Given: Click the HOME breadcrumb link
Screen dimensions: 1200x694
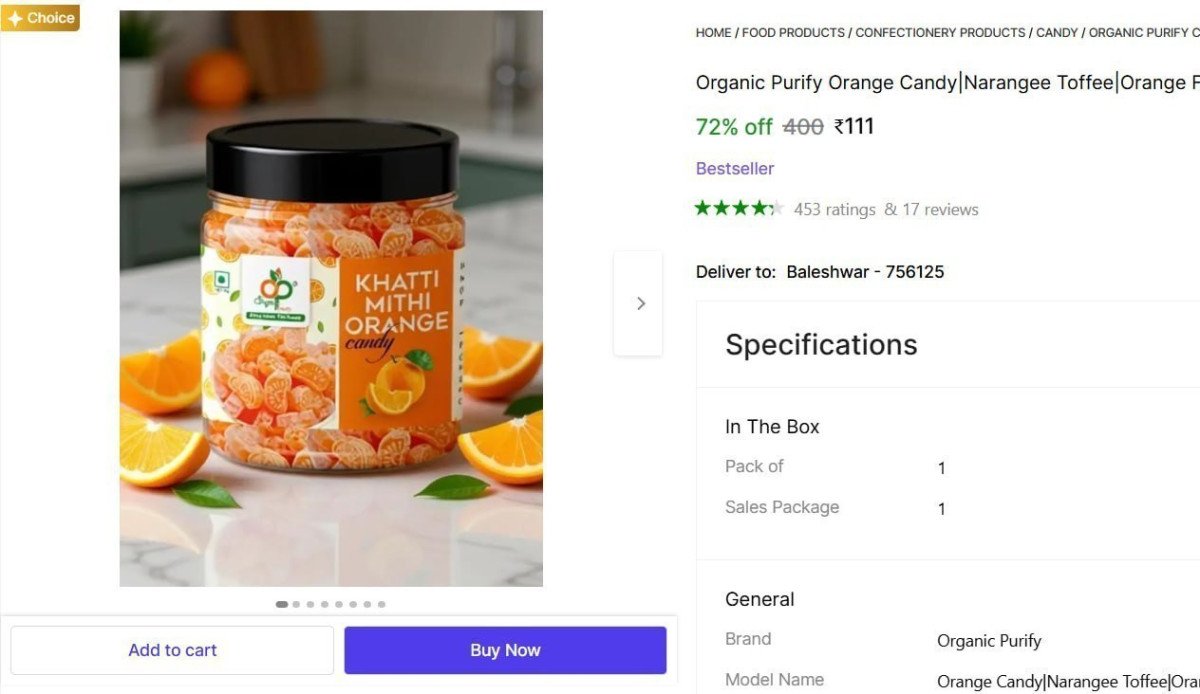Looking at the screenshot, I should [x=712, y=32].
